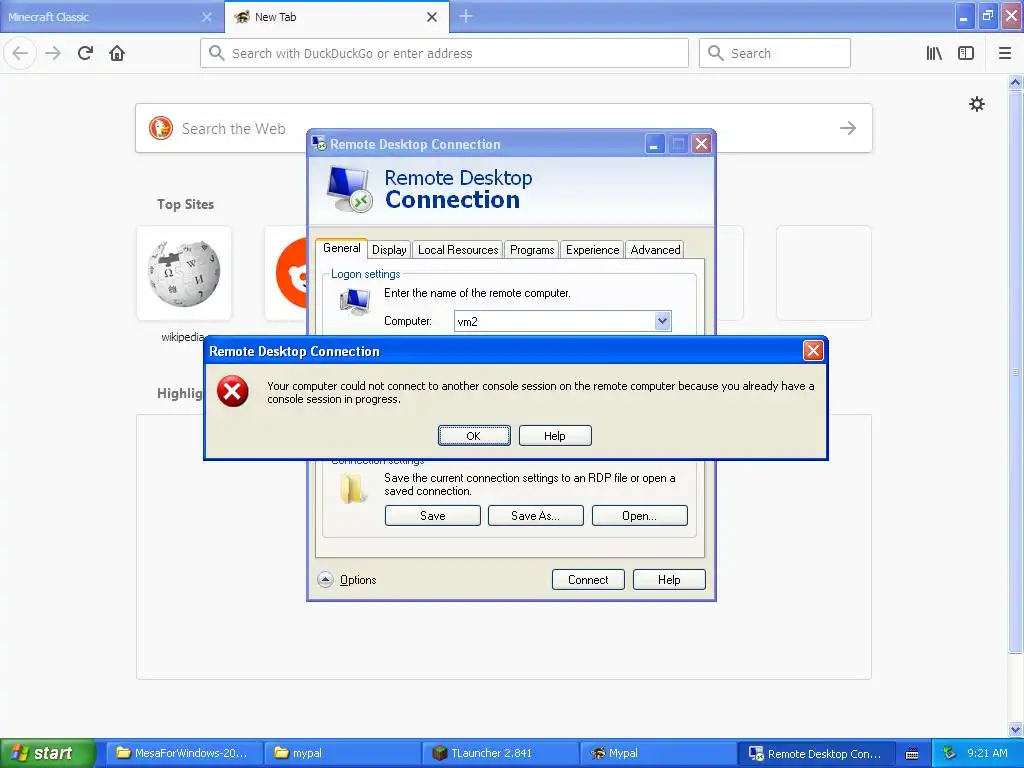Switch to the General tab
1024x768 pixels.
342,248
